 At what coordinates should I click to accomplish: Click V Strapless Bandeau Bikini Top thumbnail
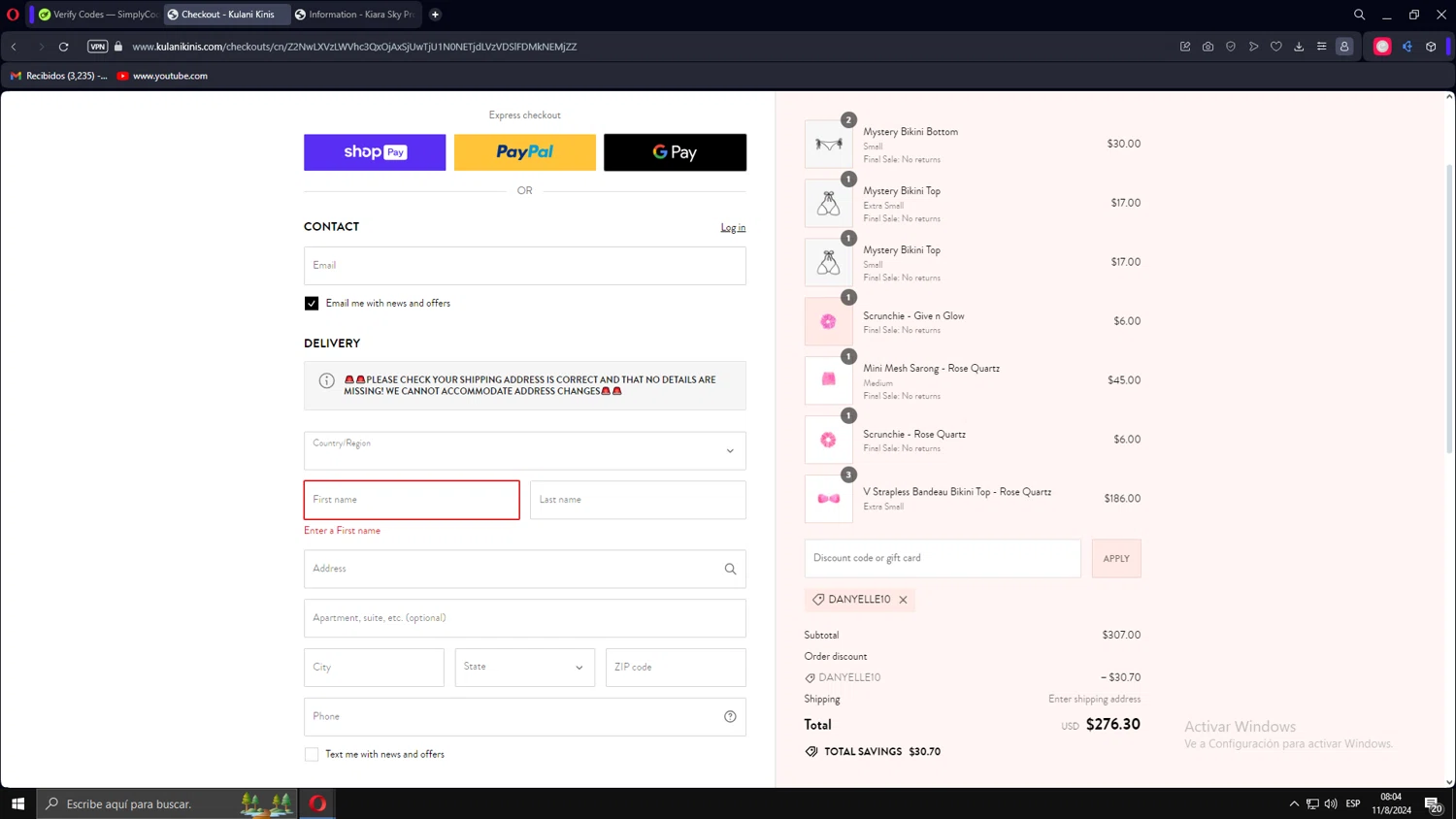(x=829, y=499)
